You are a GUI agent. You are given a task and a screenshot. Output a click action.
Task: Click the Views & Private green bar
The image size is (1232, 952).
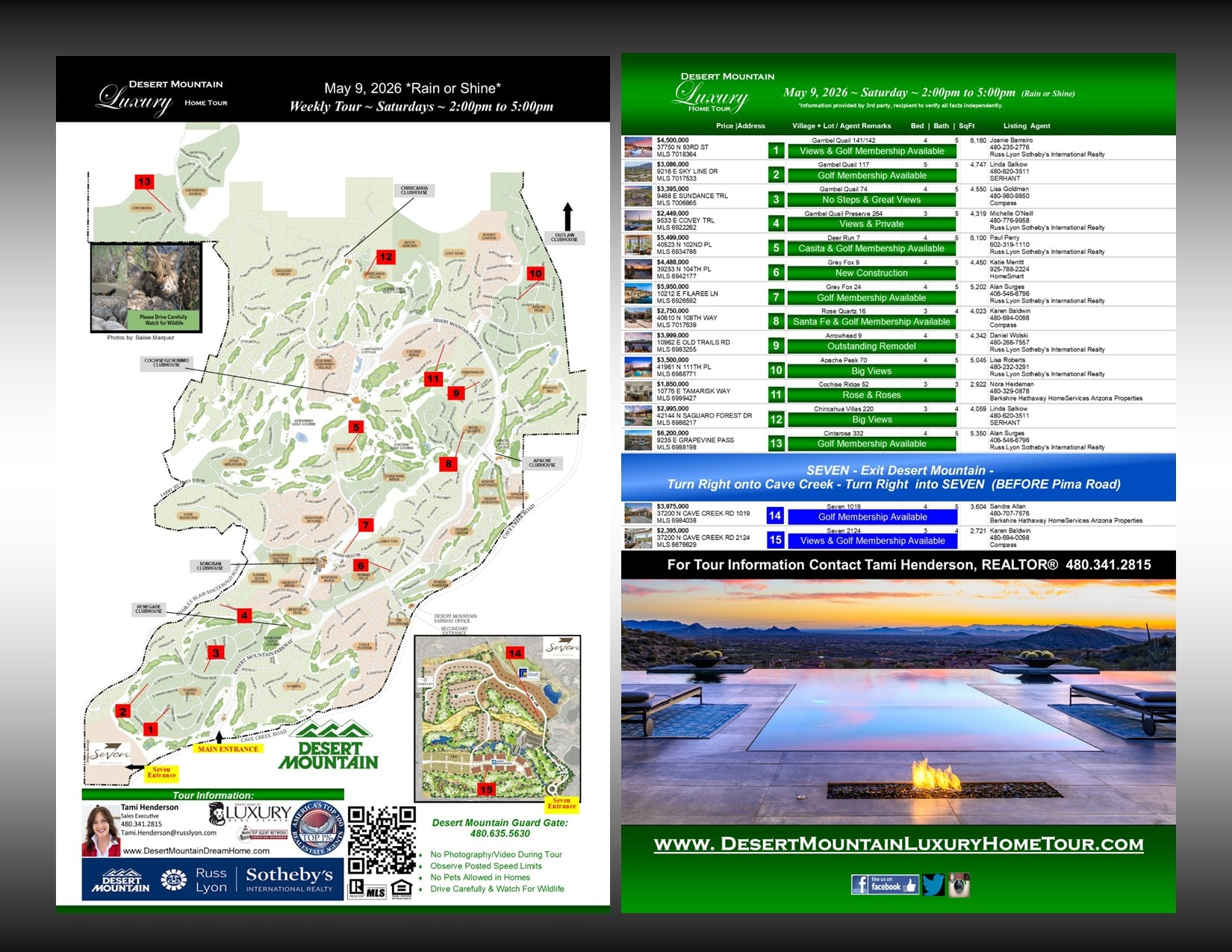pos(871,224)
